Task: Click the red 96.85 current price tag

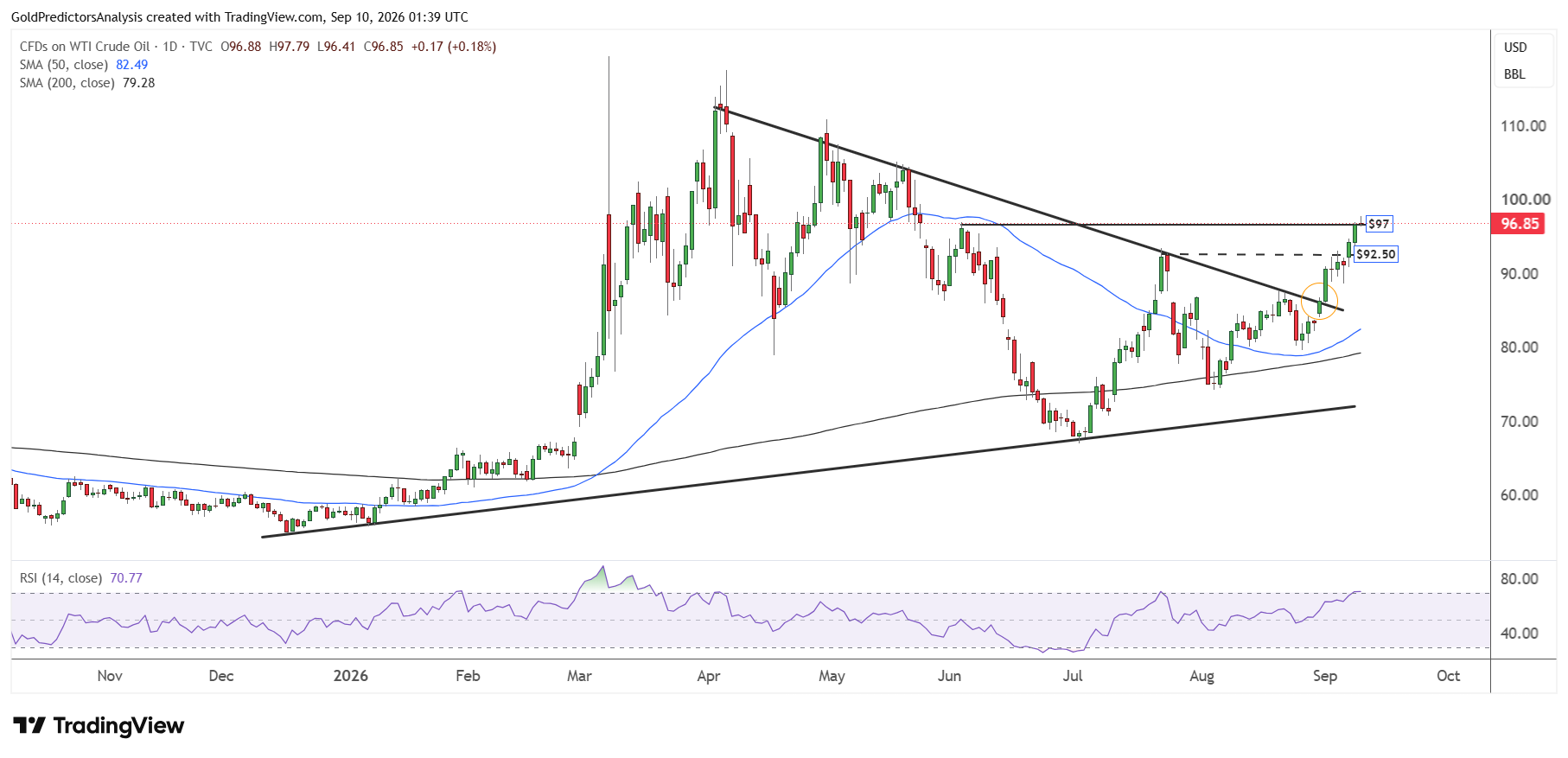Action: pos(1520,224)
